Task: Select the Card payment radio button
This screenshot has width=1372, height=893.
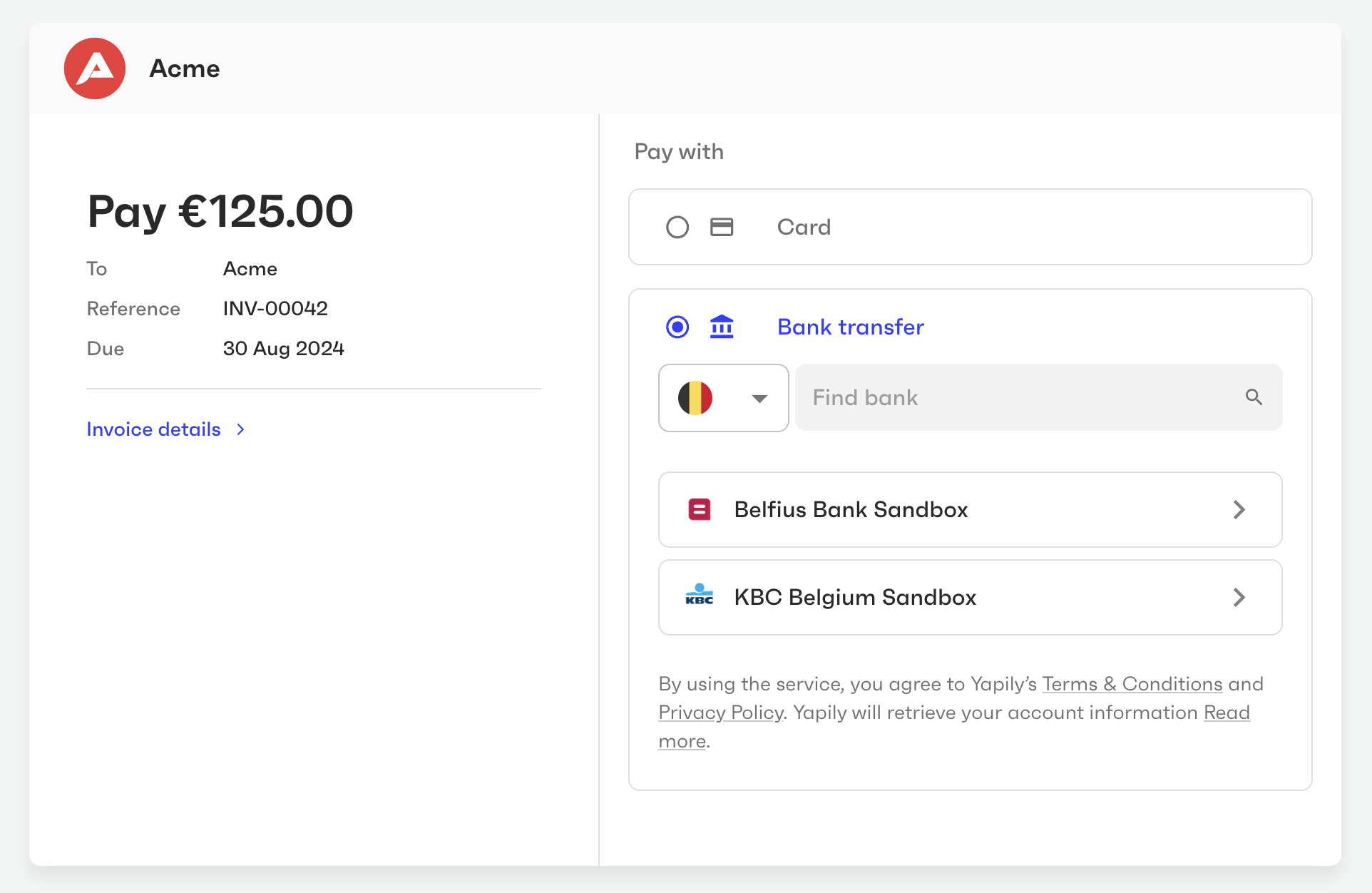Action: [x=677, y=227]
